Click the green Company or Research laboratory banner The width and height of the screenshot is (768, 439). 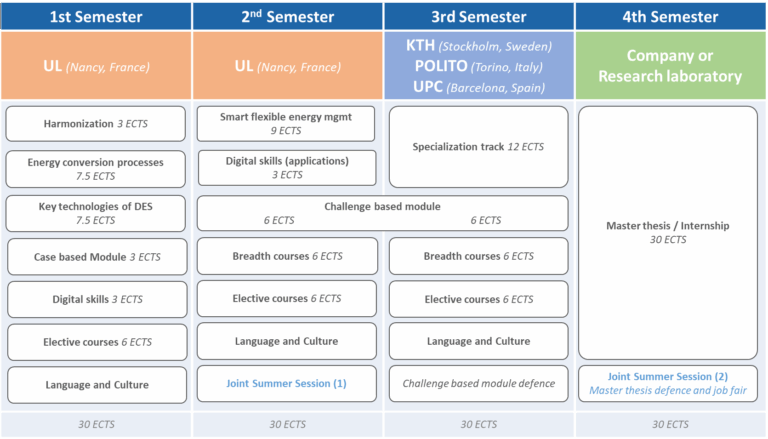click(x=670, y=65)
